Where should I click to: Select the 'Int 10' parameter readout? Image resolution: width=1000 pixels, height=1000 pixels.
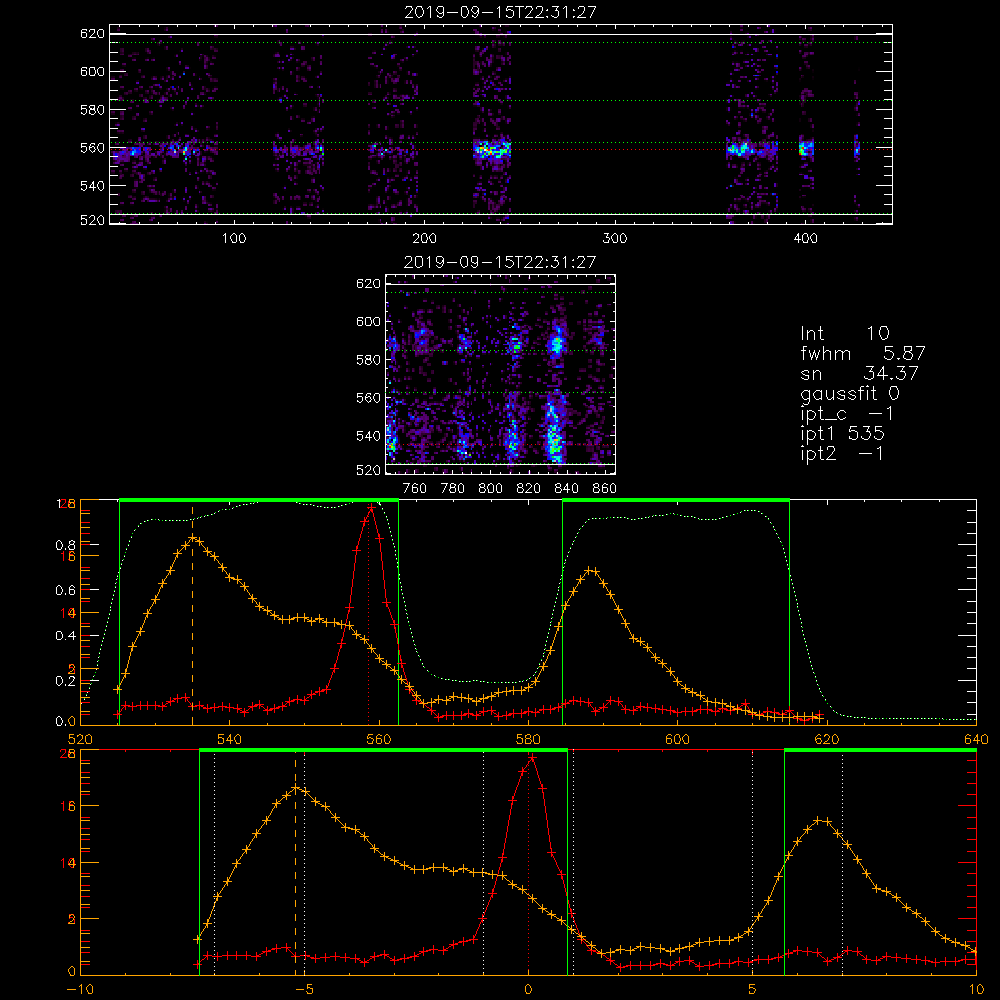click(844, 333)
